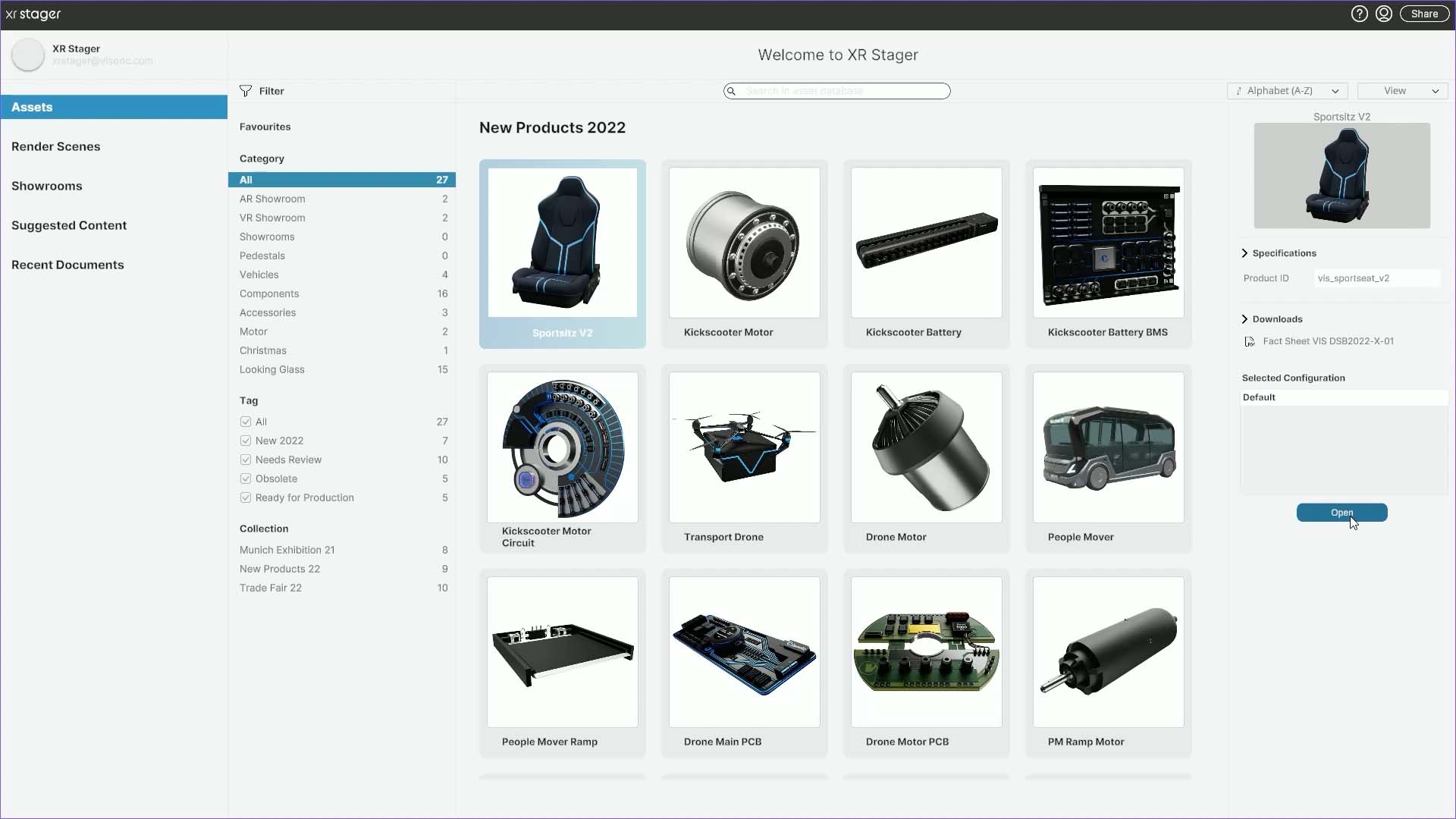Image resolution: width=1456 pixels, height=819 pixels.
Task: Toggle the Ready for Production checkbox
Action: (x=246, y=497)
